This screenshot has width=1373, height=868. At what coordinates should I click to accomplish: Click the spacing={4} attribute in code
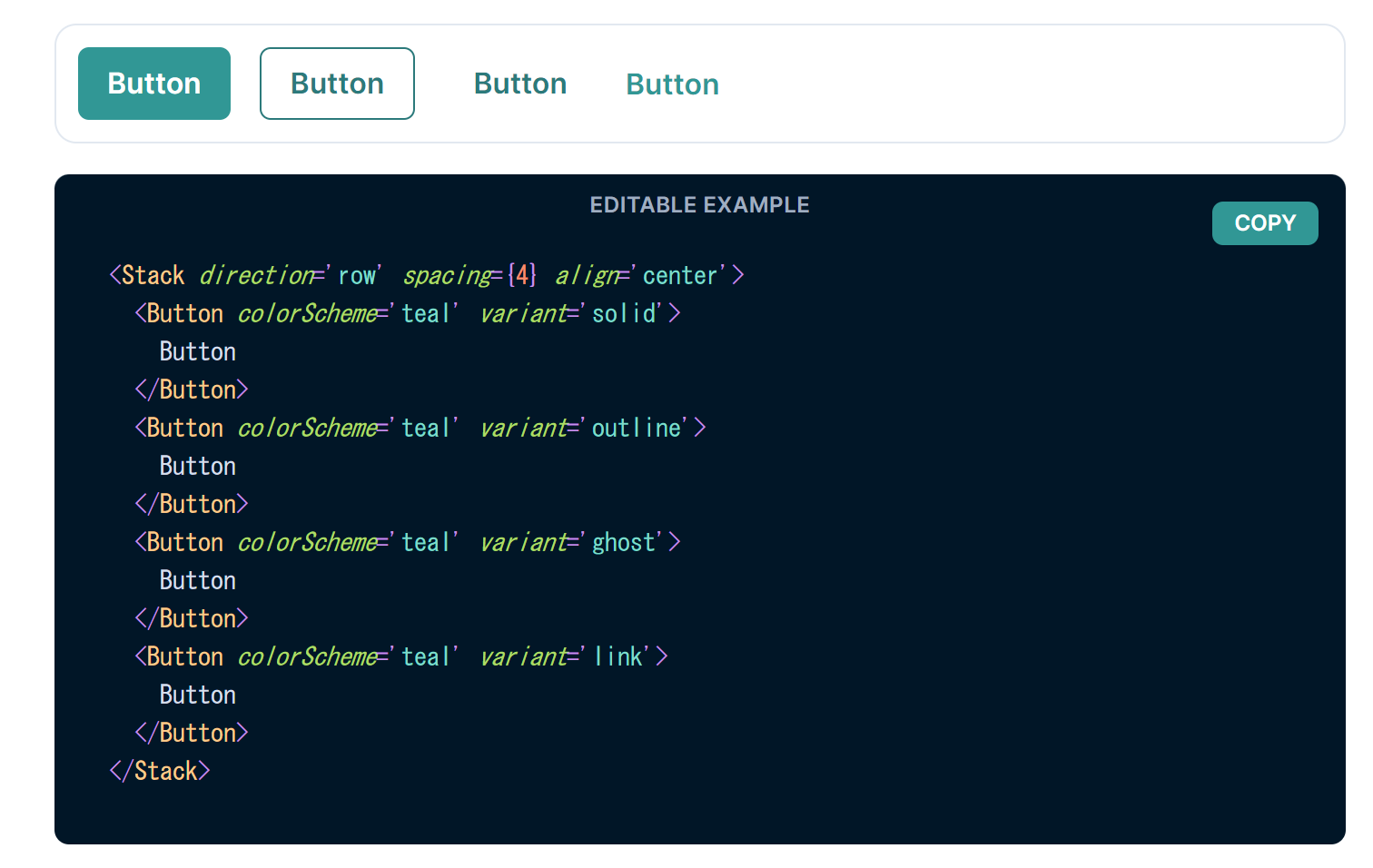tap(470, 275)
